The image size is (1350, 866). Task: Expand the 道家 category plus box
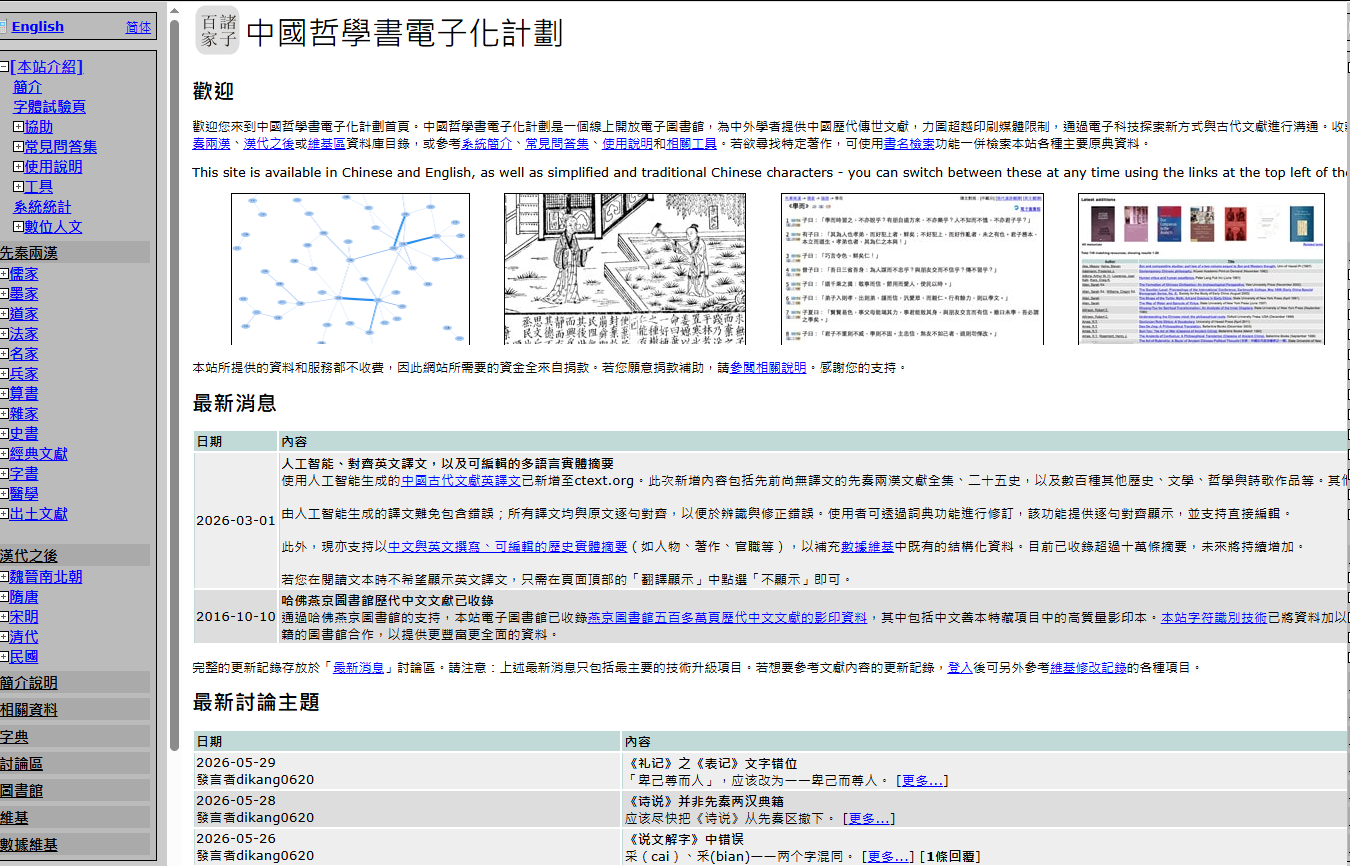[4, 314]
